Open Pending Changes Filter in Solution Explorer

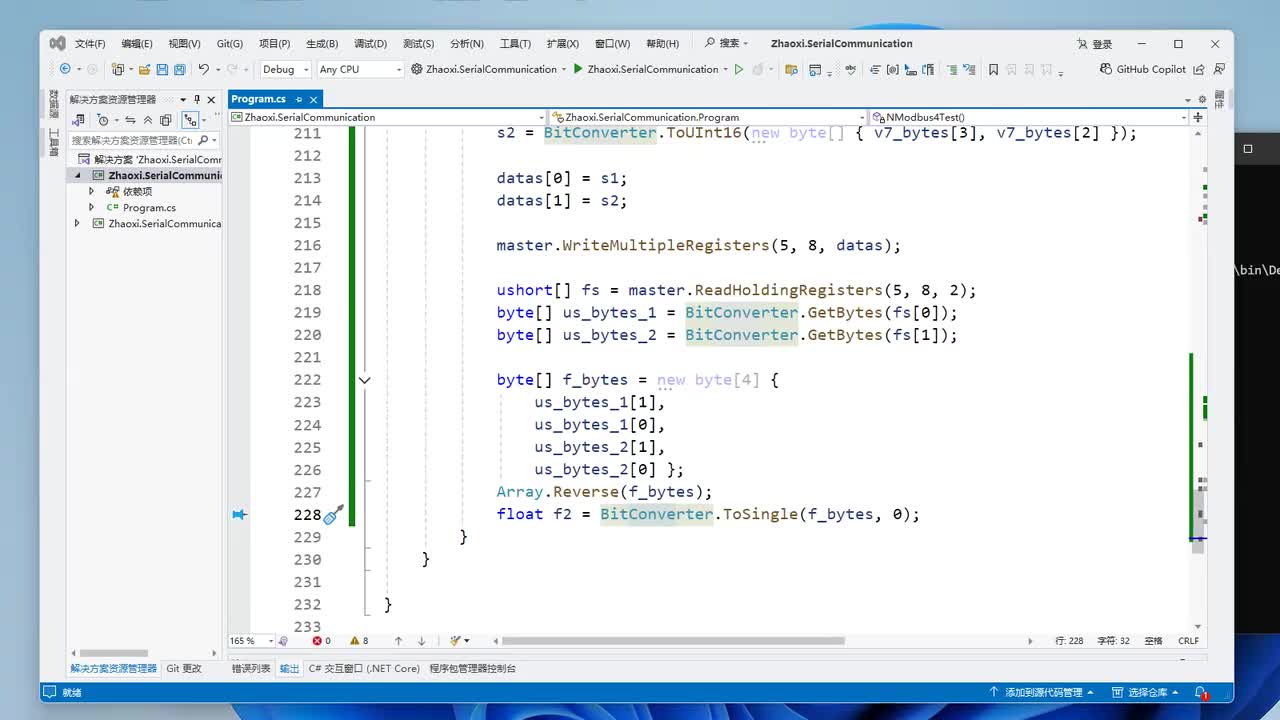click(102, 120)
